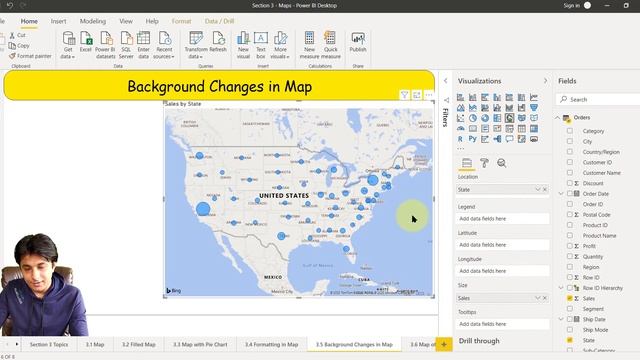640x360 pixels.
Task: Uncheck the Sales field checkbox
Action: tap(570, 298)
